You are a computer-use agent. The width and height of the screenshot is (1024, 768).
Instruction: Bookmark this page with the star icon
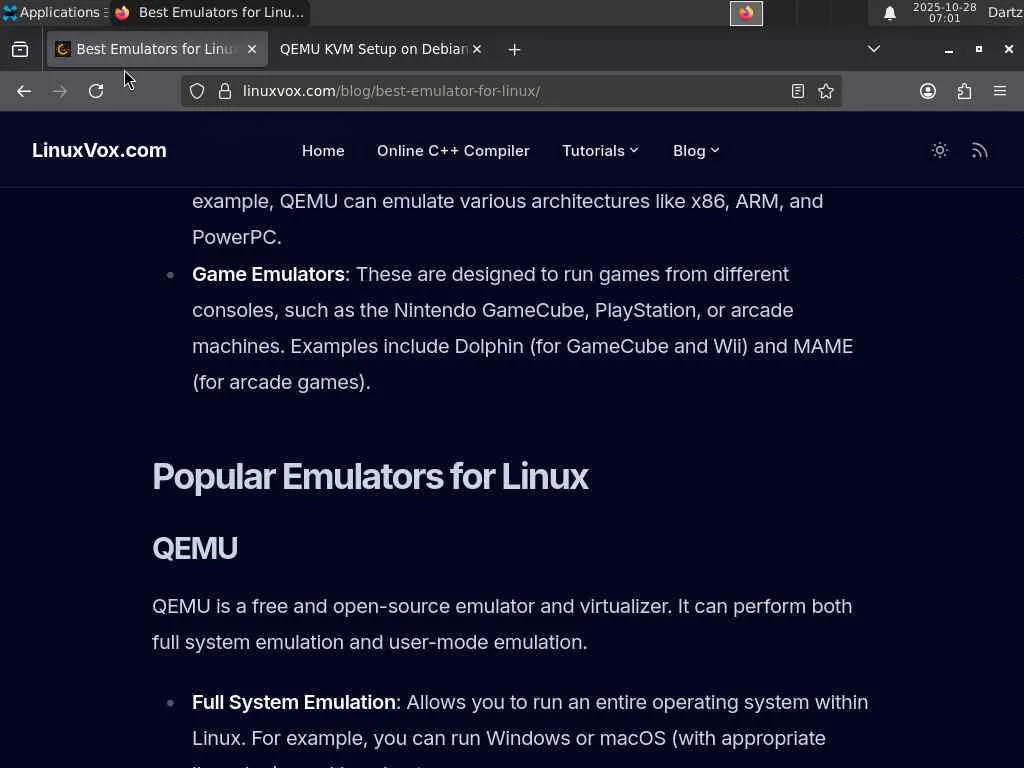(x=825, y=91)
